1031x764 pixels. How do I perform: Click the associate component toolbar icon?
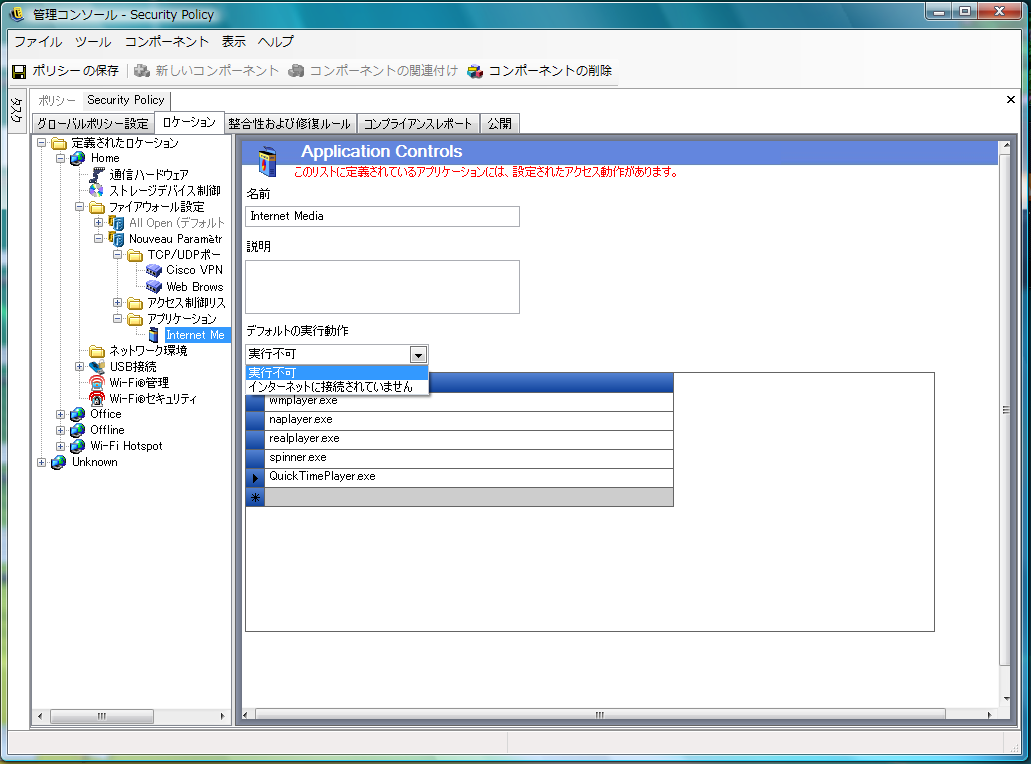click(x=296, y=70)
